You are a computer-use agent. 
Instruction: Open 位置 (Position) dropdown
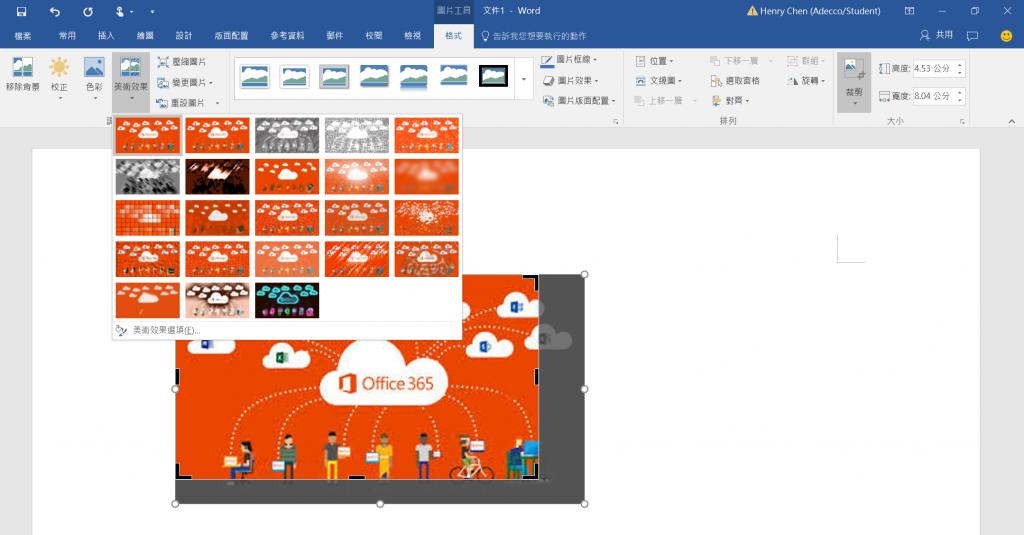click(x=655, y=61)
